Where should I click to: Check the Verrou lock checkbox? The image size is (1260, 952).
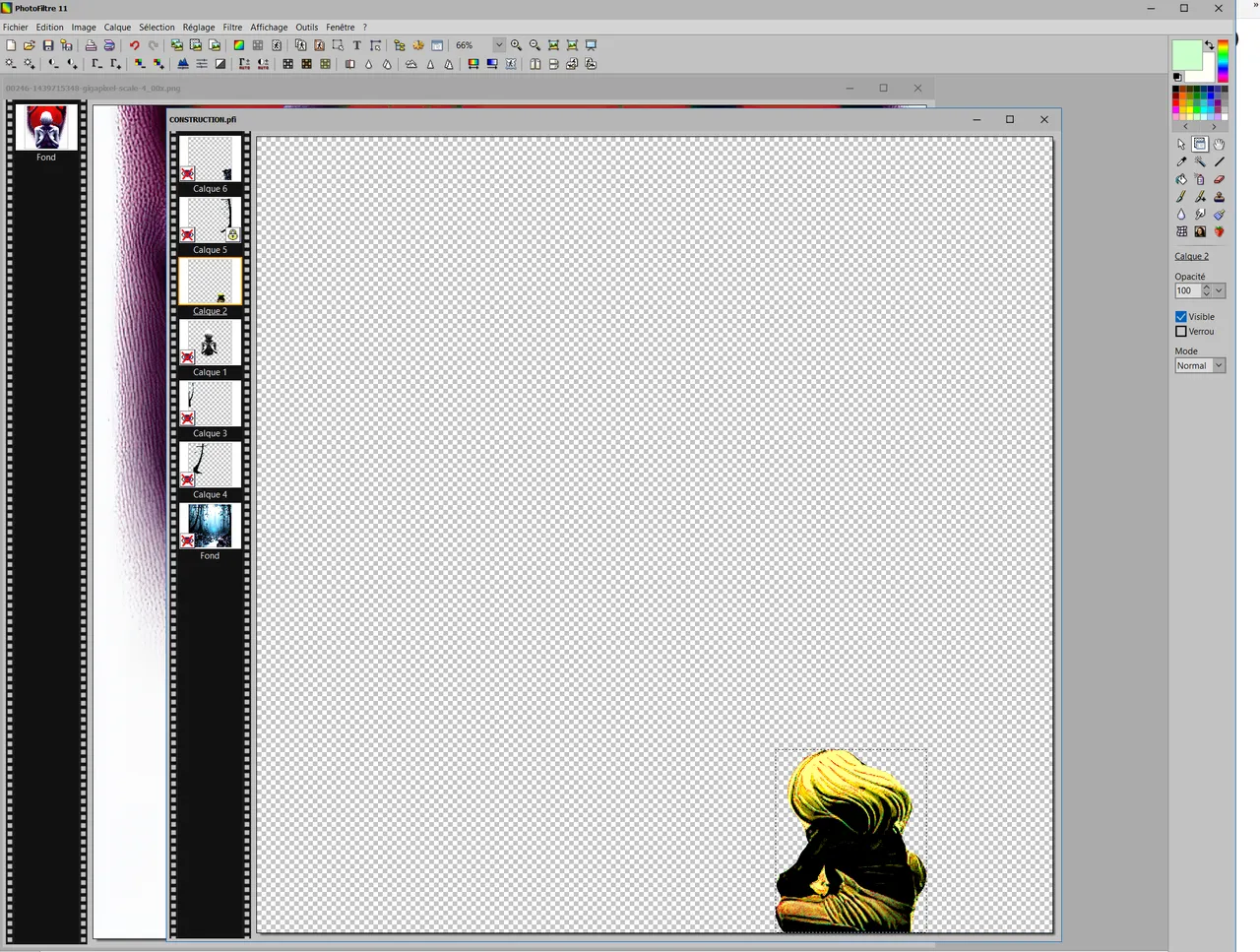(1181, 332)
